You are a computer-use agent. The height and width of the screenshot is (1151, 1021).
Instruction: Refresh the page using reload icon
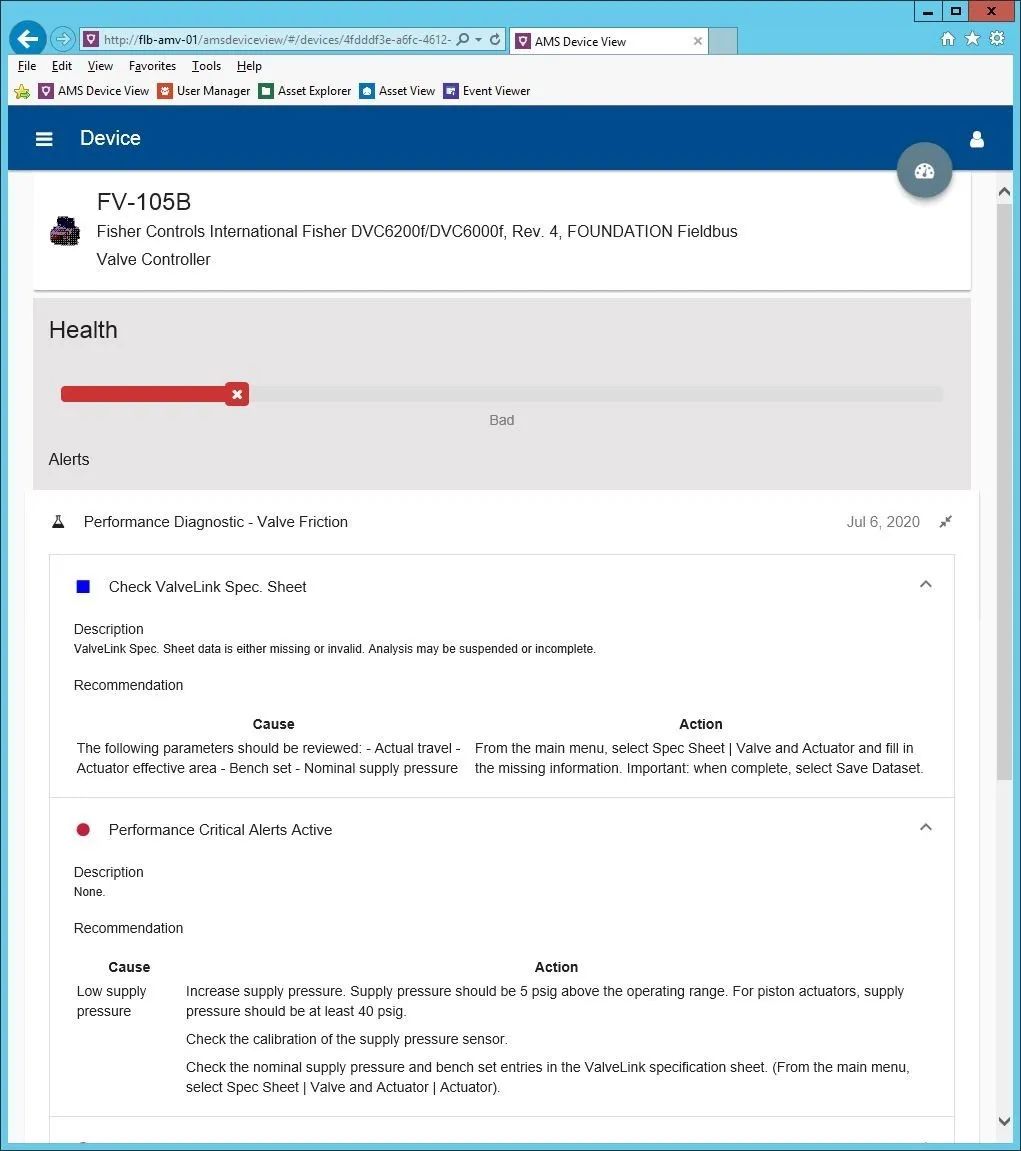point(495,40)
